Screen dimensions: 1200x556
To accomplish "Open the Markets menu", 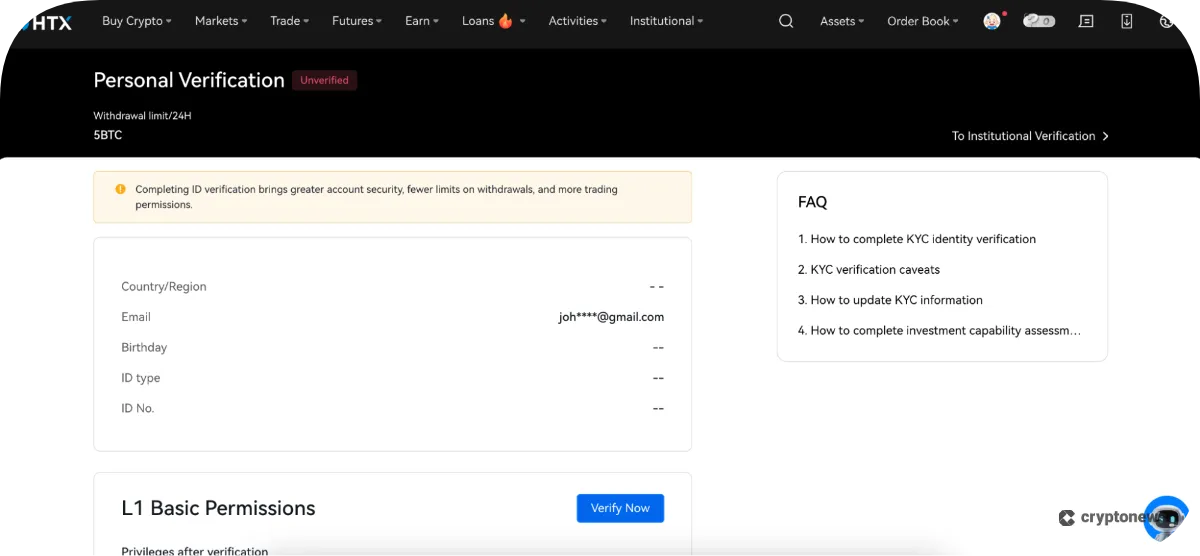I will click(221, 21).
